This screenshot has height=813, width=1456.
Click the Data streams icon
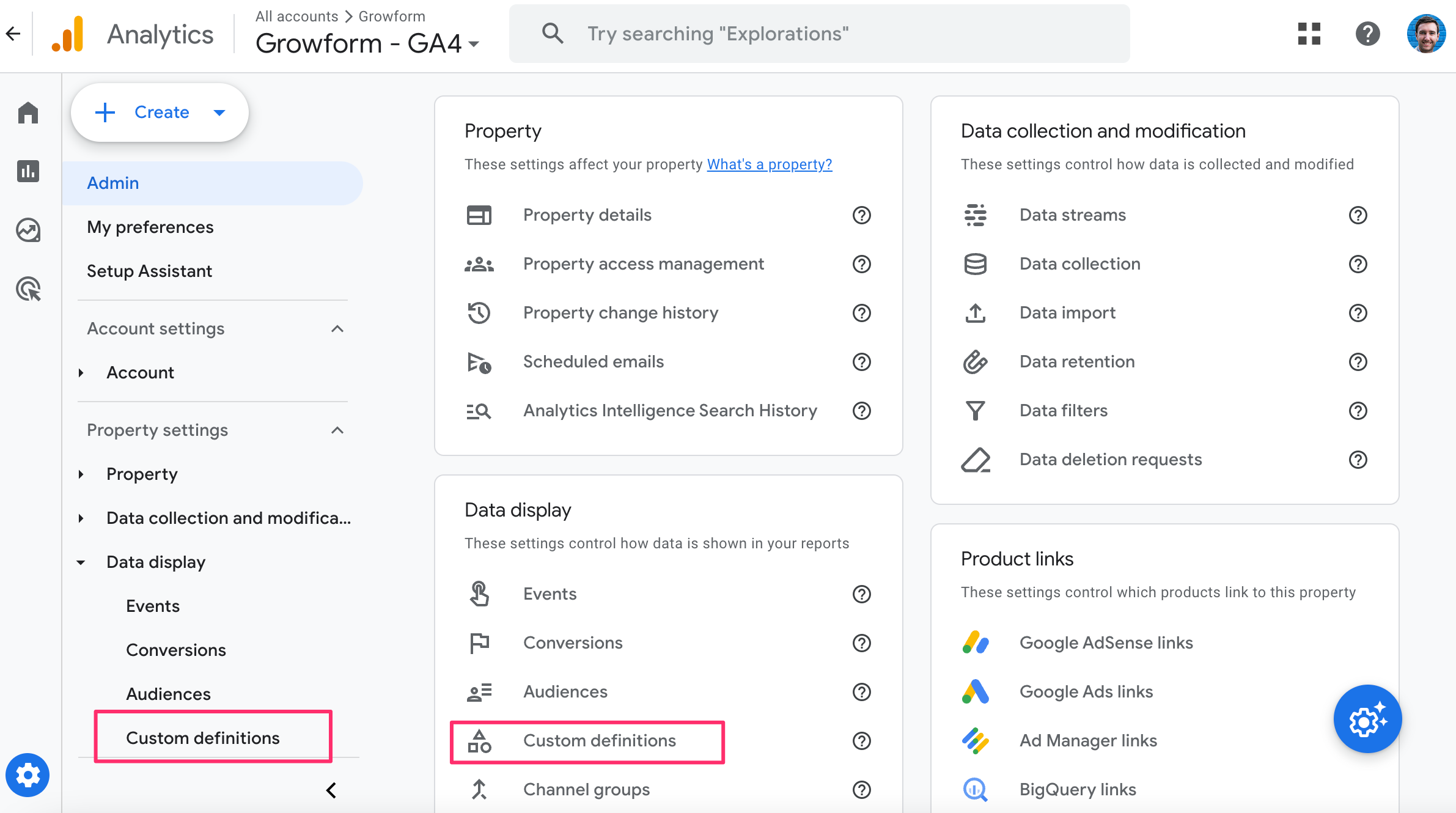(976, 215)
